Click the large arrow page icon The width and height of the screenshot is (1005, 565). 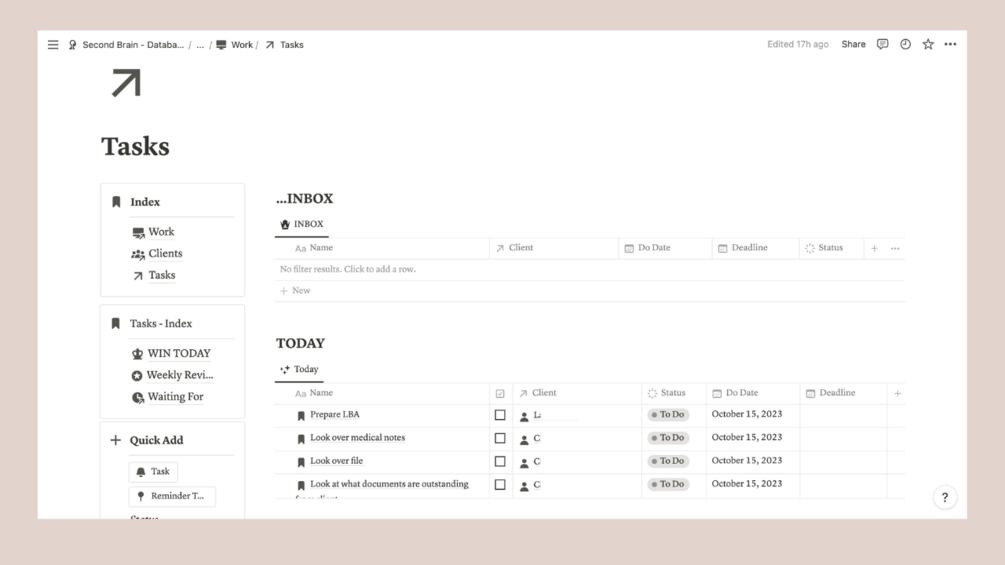(x=126, y=83)
